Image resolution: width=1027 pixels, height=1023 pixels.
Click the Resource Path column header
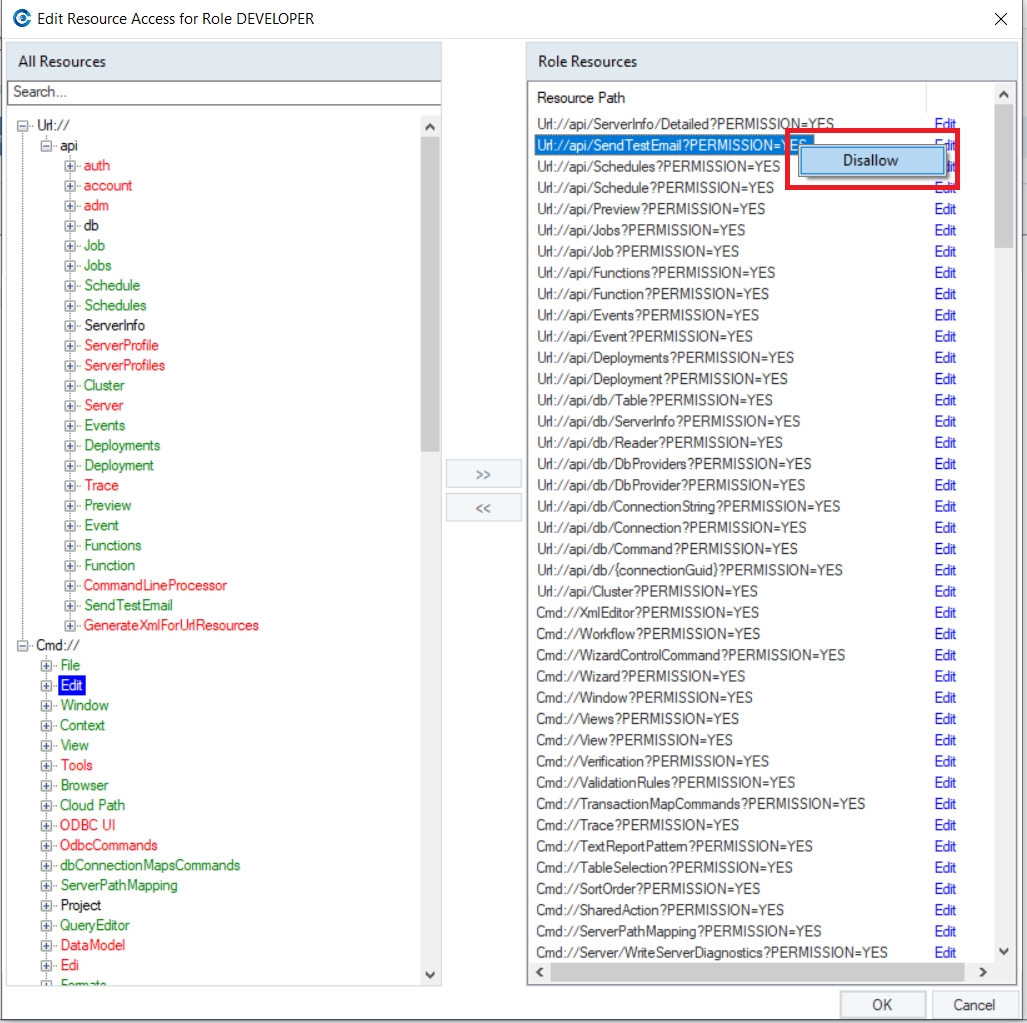581,98
